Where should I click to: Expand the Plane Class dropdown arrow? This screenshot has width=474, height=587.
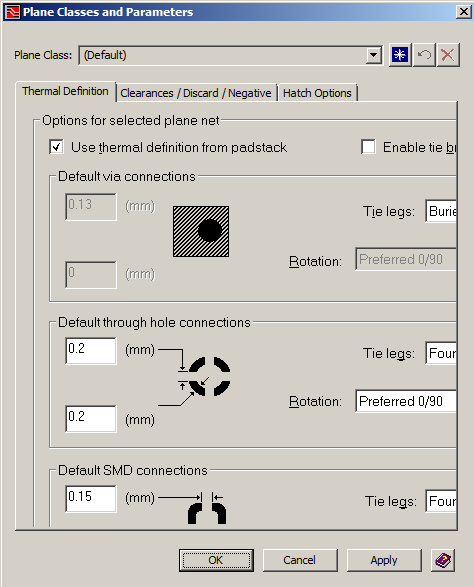[374, 55]
